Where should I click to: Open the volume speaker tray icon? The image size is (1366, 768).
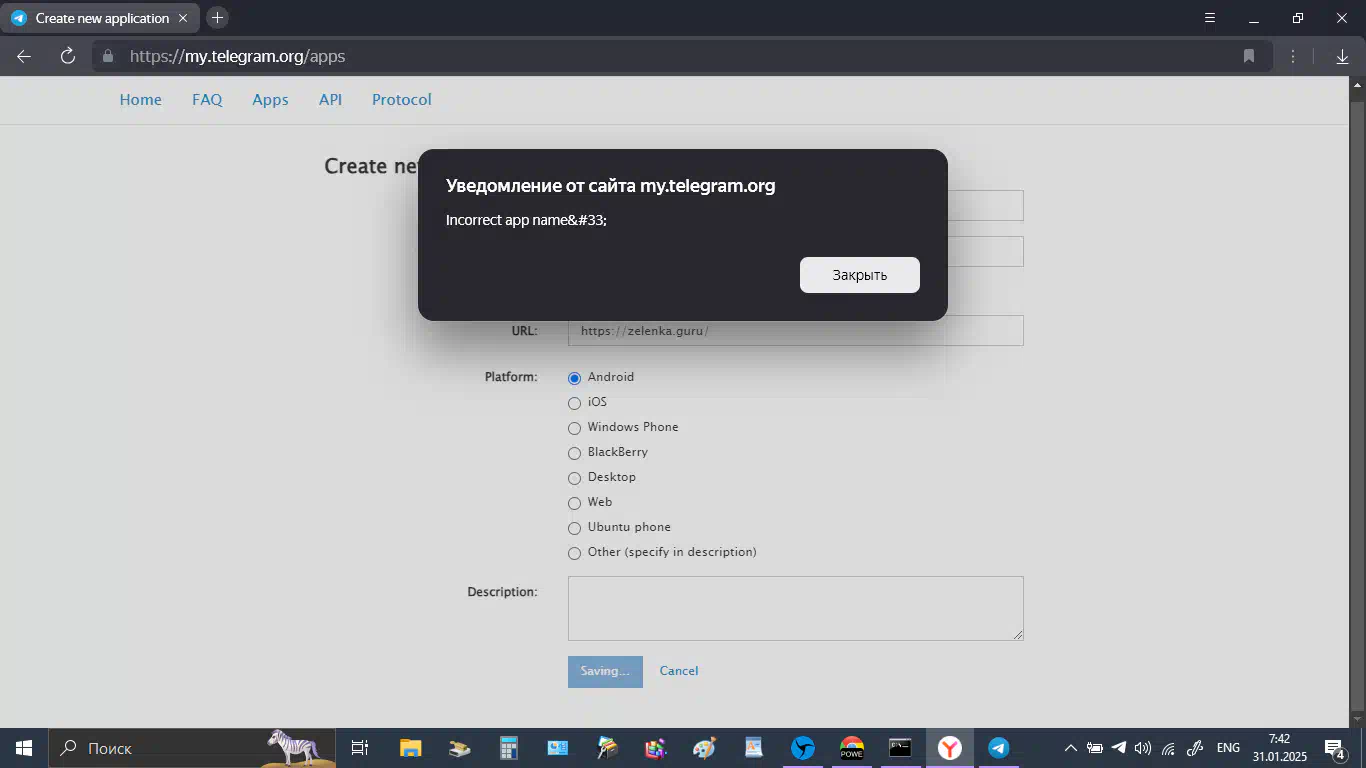click(1143, 748)
